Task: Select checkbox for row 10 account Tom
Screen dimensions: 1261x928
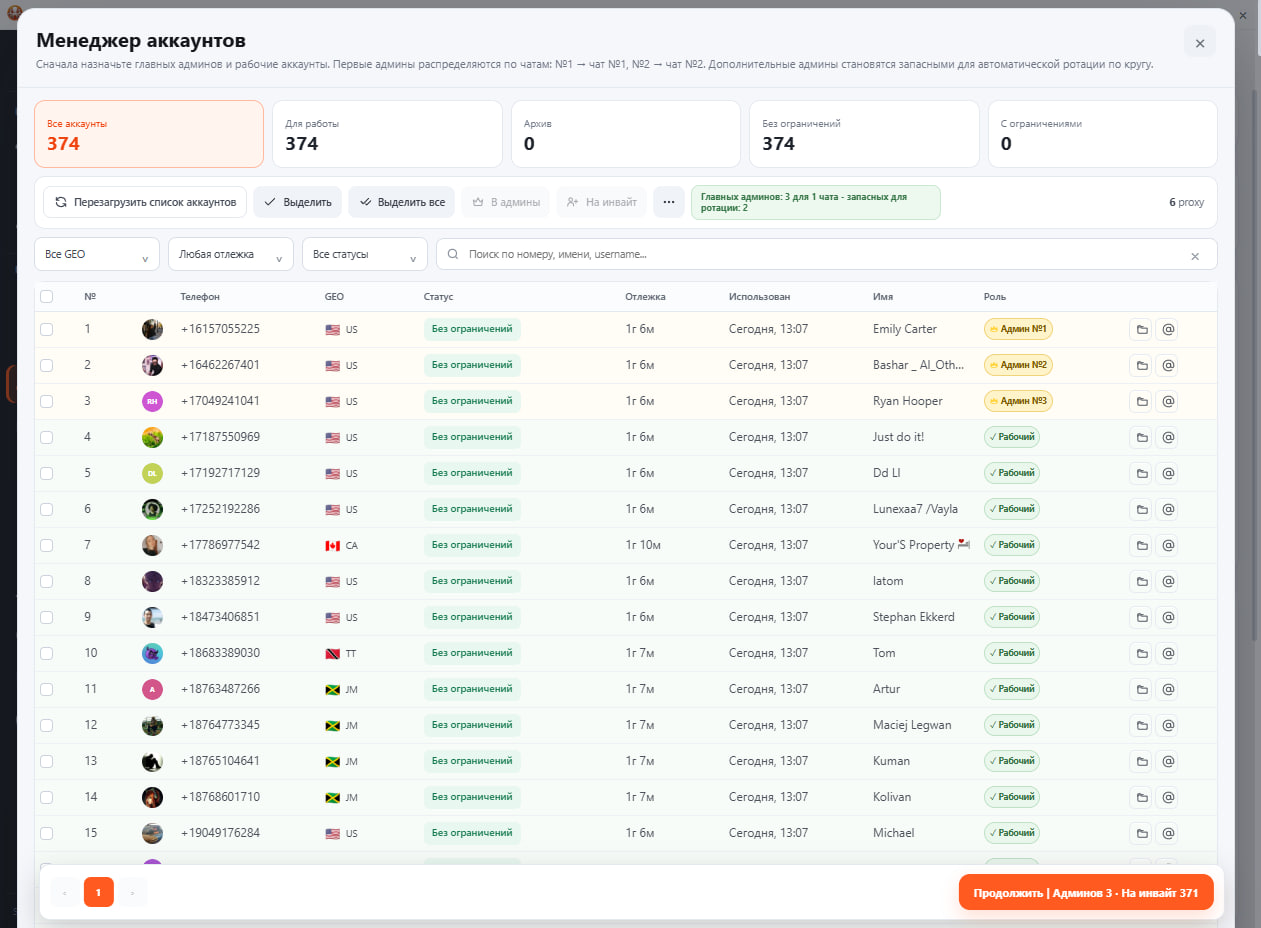Action: [x=46, y=653]
